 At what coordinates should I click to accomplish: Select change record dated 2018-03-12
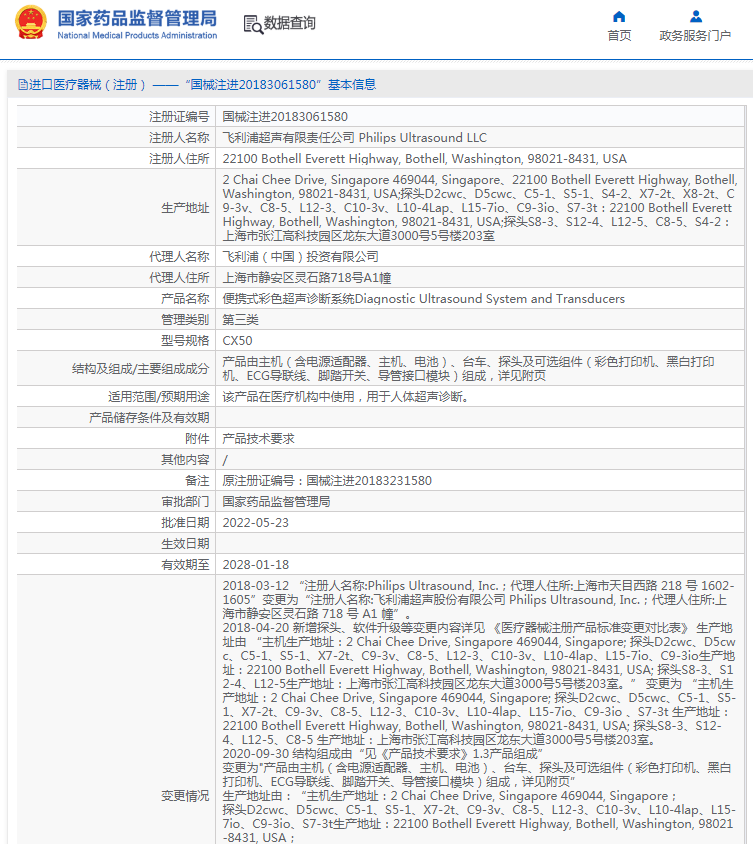click(x=478, y=600)
